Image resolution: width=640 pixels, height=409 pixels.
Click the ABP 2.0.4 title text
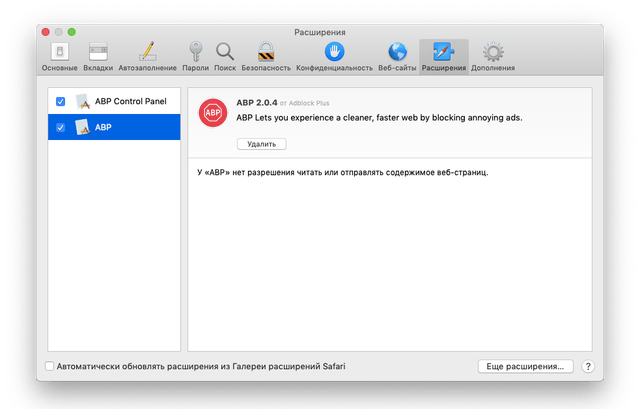click(257, 102)
